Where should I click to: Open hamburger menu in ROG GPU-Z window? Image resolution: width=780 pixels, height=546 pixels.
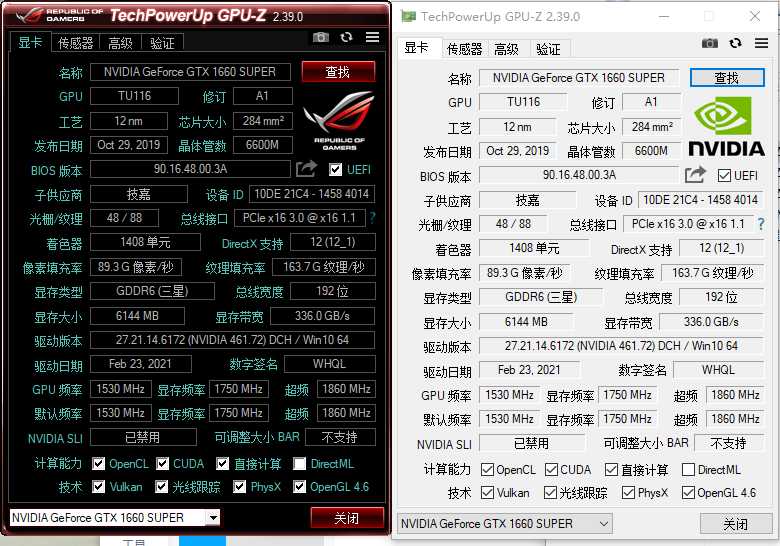[372, 37]
